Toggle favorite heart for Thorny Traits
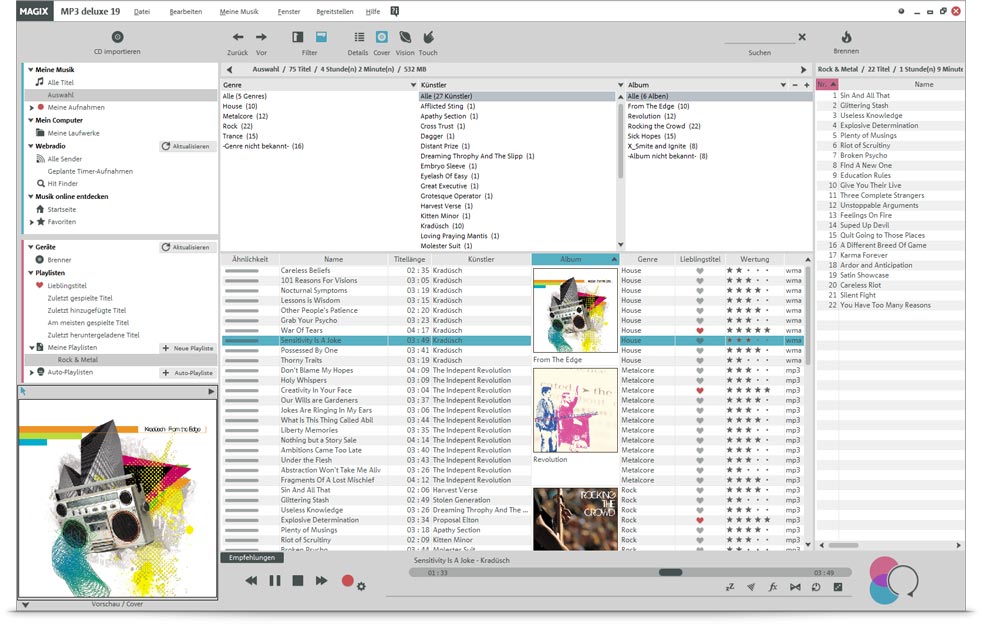 click(x=700, y=361)
